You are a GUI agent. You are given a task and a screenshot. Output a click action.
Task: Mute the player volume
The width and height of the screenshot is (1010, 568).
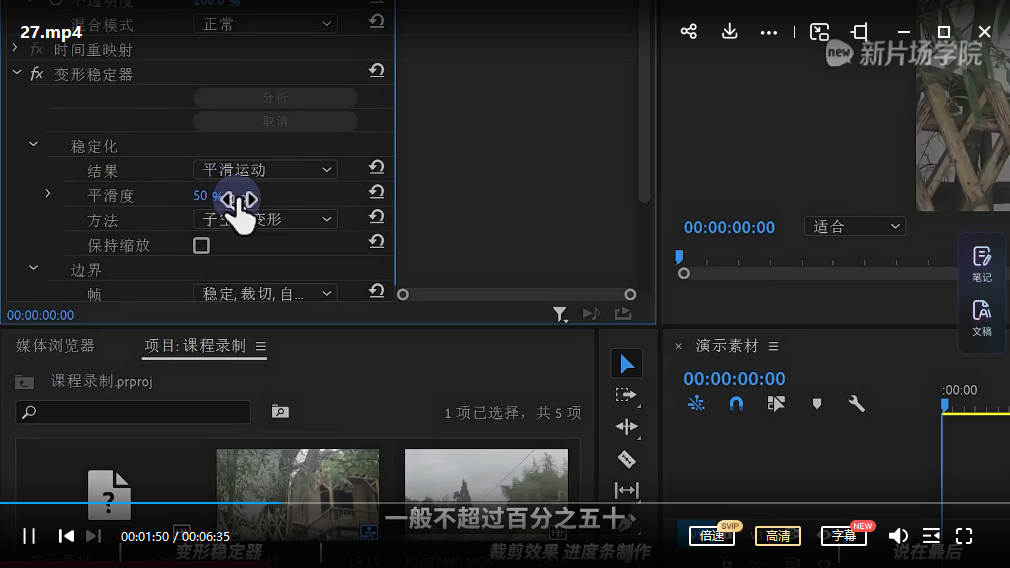pyautogui.click(x=898, y=536)
